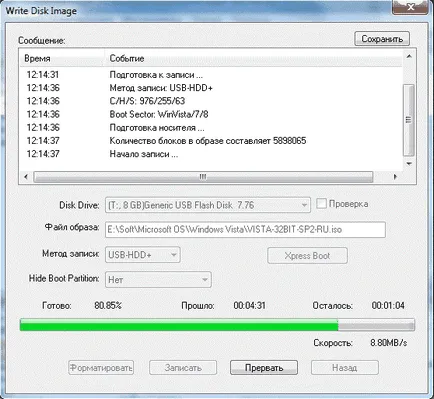The height and width of the screenshot is (399, 434).
Task: Click the Сохранить button
Action: (x=382, y=39)
